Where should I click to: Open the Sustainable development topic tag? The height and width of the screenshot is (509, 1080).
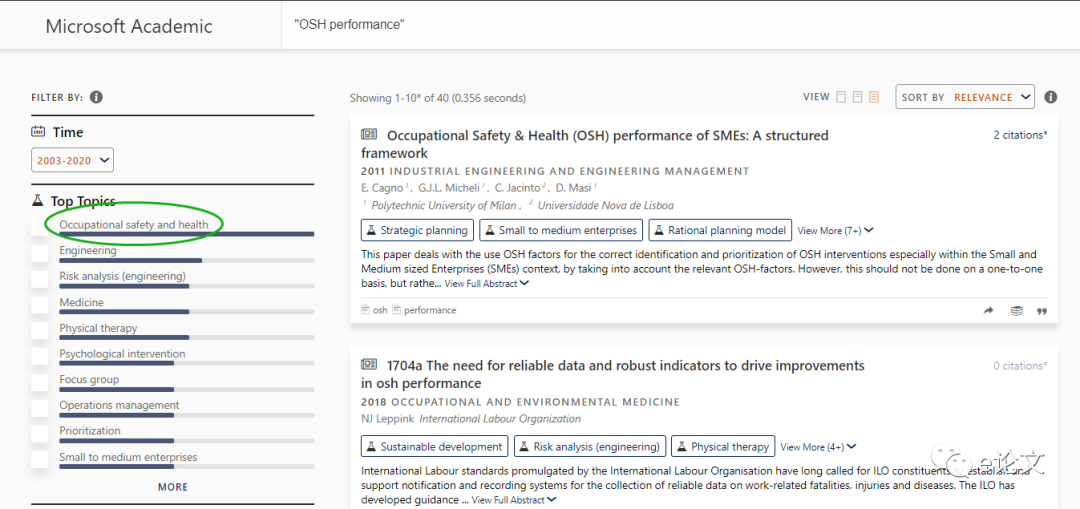pos(435,446)
